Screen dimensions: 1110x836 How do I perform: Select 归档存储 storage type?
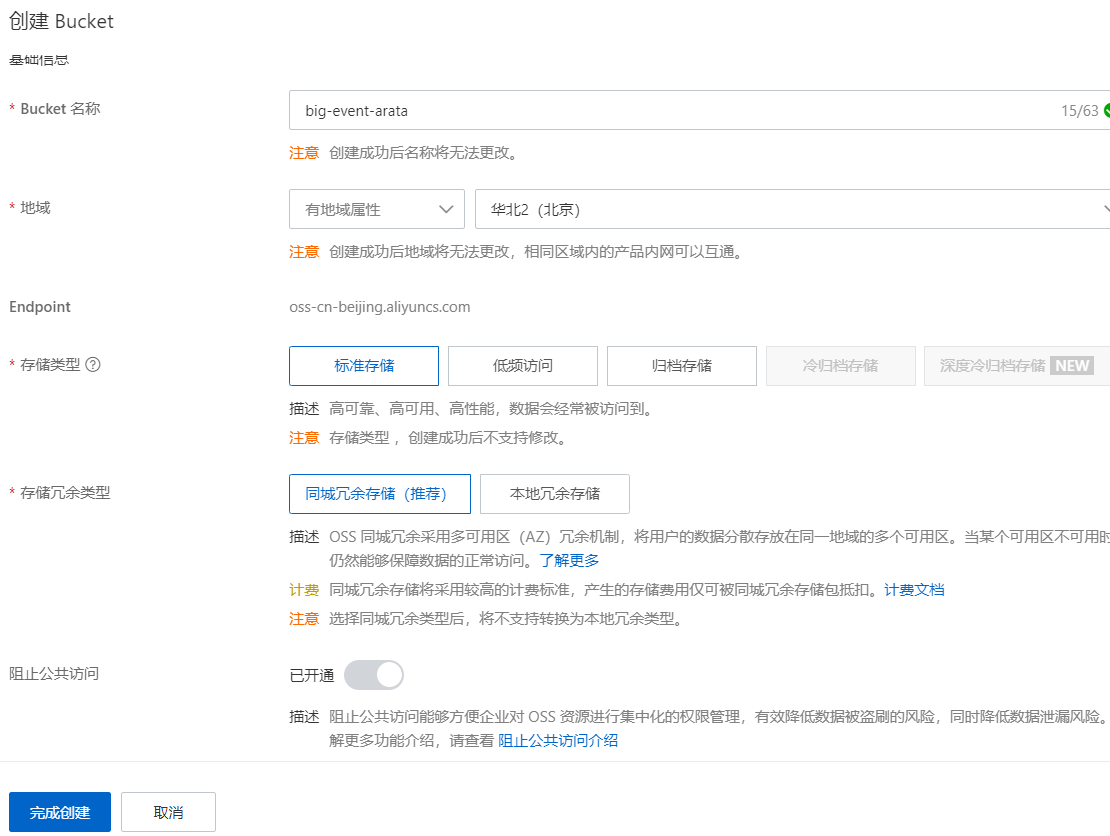(682, 365)
